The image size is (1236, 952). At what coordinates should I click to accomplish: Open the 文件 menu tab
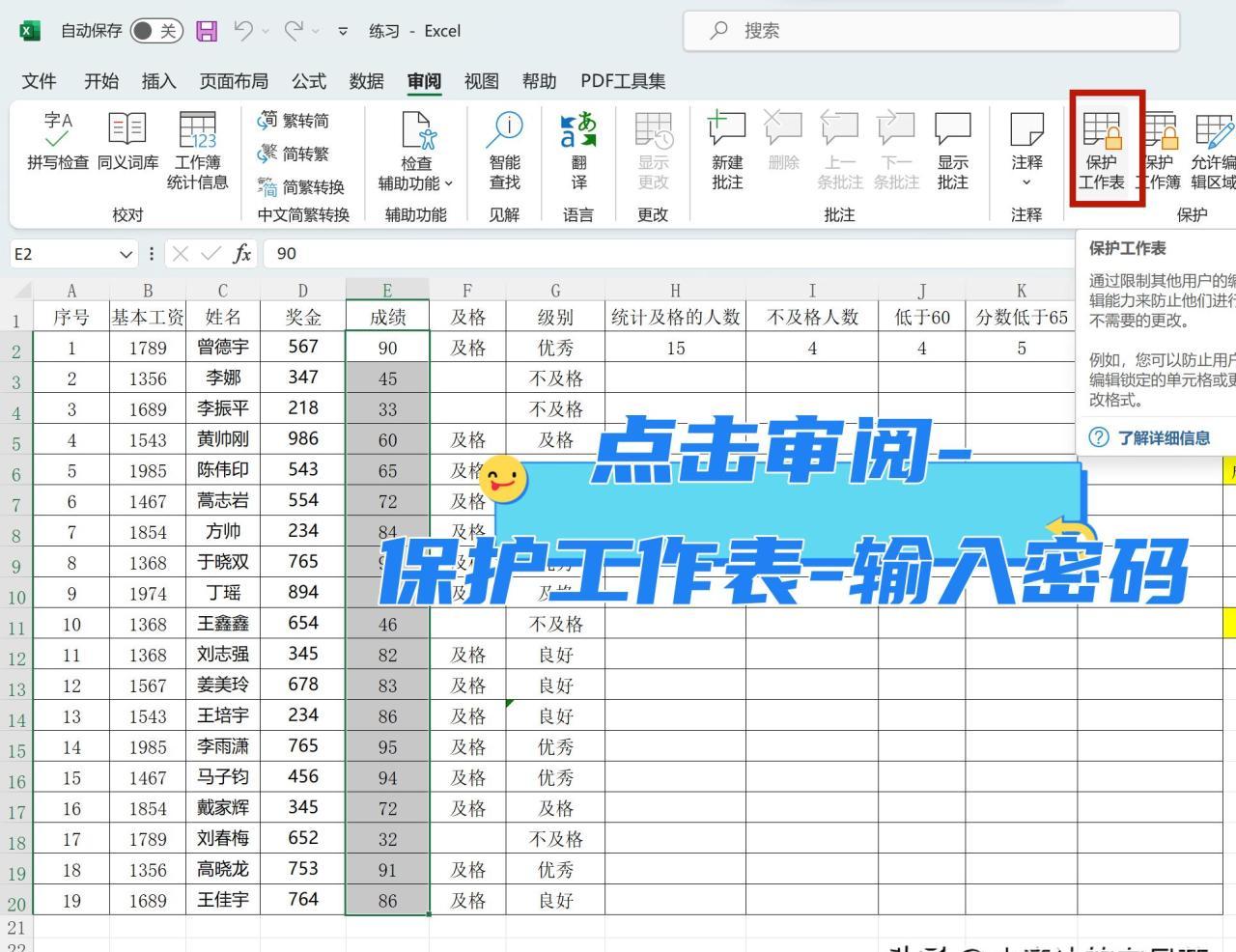pos(39,81)
